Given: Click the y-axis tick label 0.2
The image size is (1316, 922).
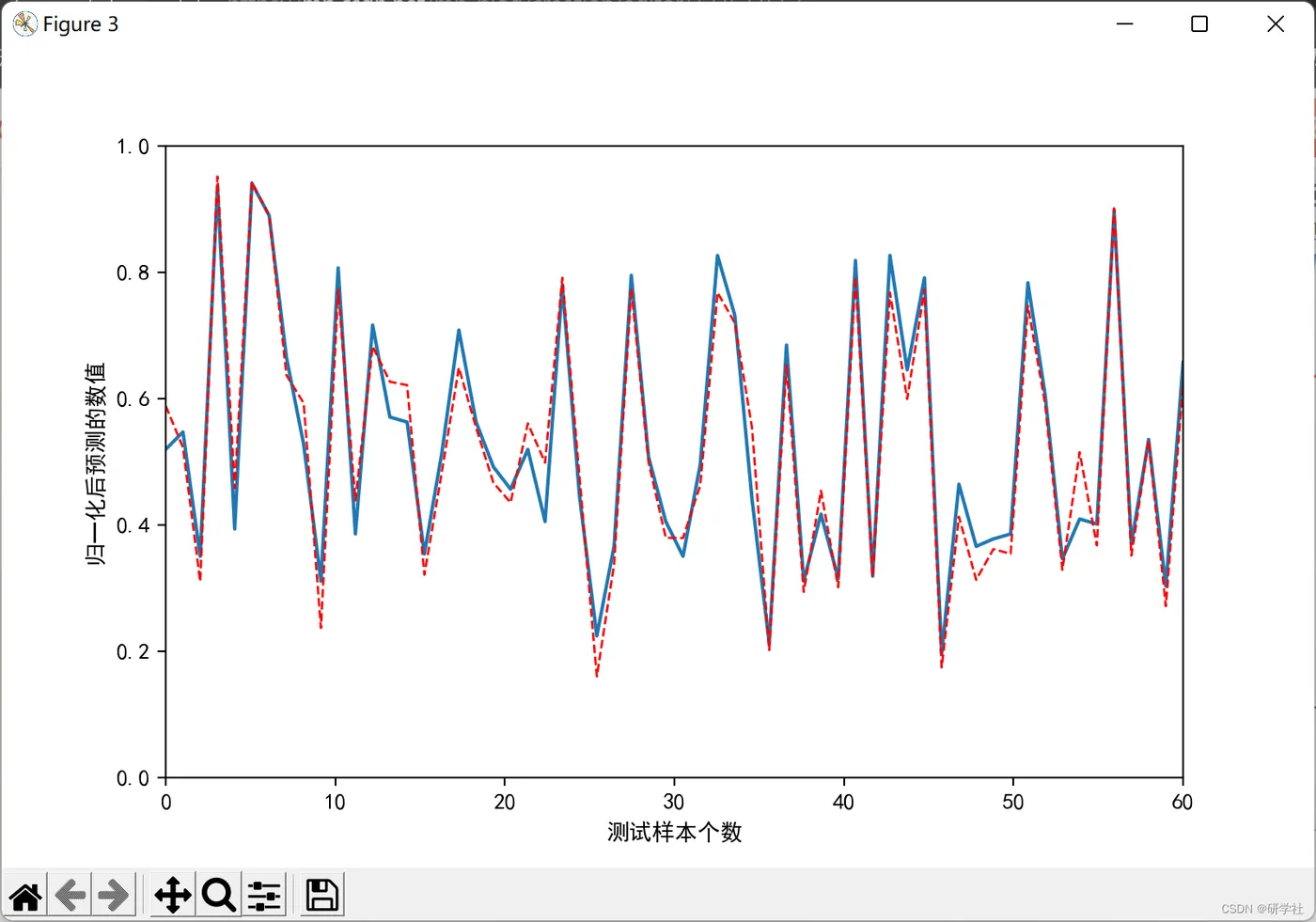Looking at the screenshot, I should pyautogui.click(x=133, y=651).
